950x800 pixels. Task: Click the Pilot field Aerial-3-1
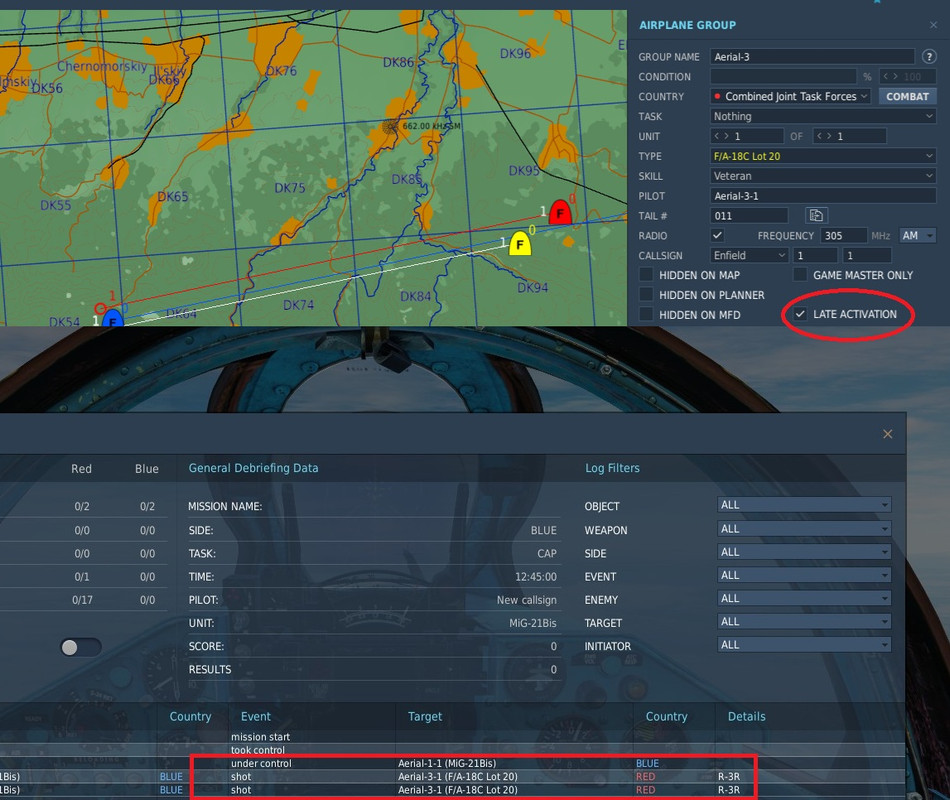pyautogui.click(x=823, y=196)
